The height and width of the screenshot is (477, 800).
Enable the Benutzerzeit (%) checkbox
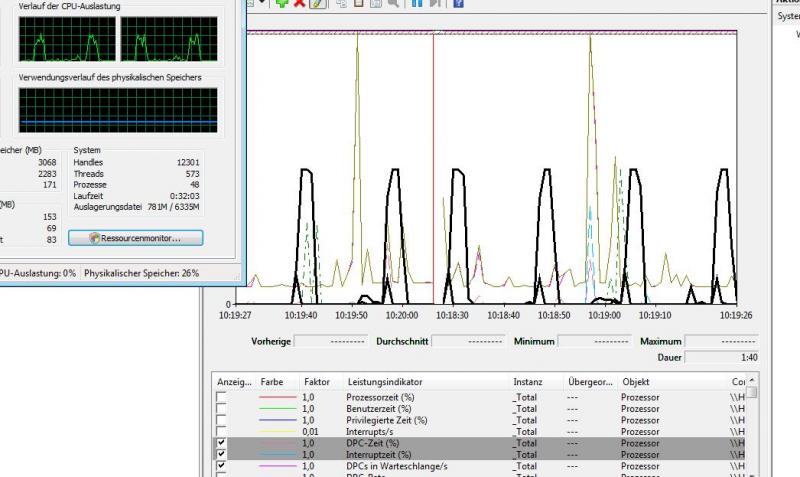pos(221,409)
